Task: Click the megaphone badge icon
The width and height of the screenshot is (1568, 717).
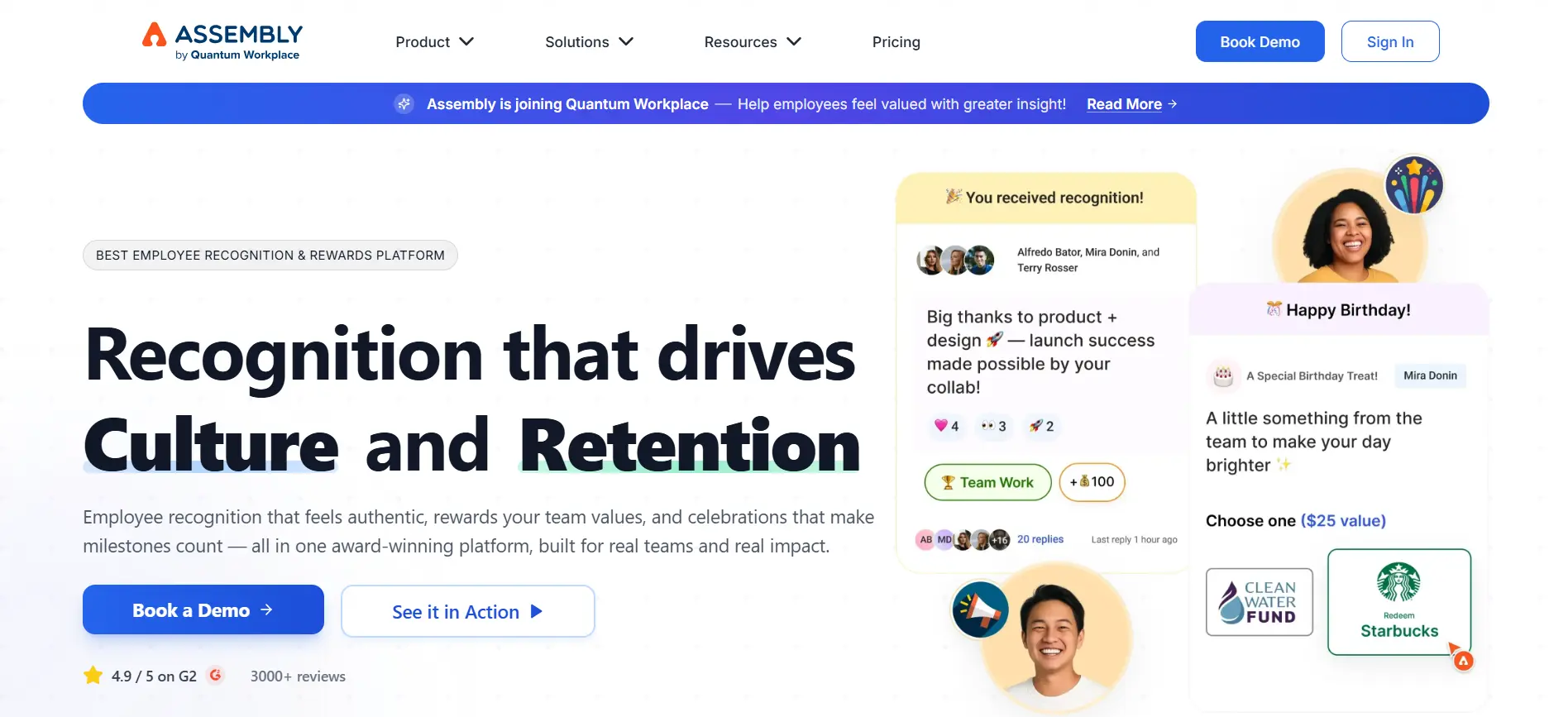Action: click(x=980, y=609)
